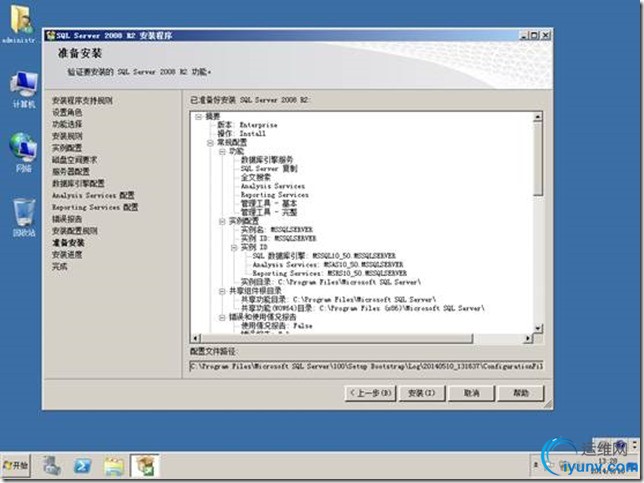Open Windows Explorer from the taskbar
The height and width of the screenshot is (483, 644).
point(114,466)
